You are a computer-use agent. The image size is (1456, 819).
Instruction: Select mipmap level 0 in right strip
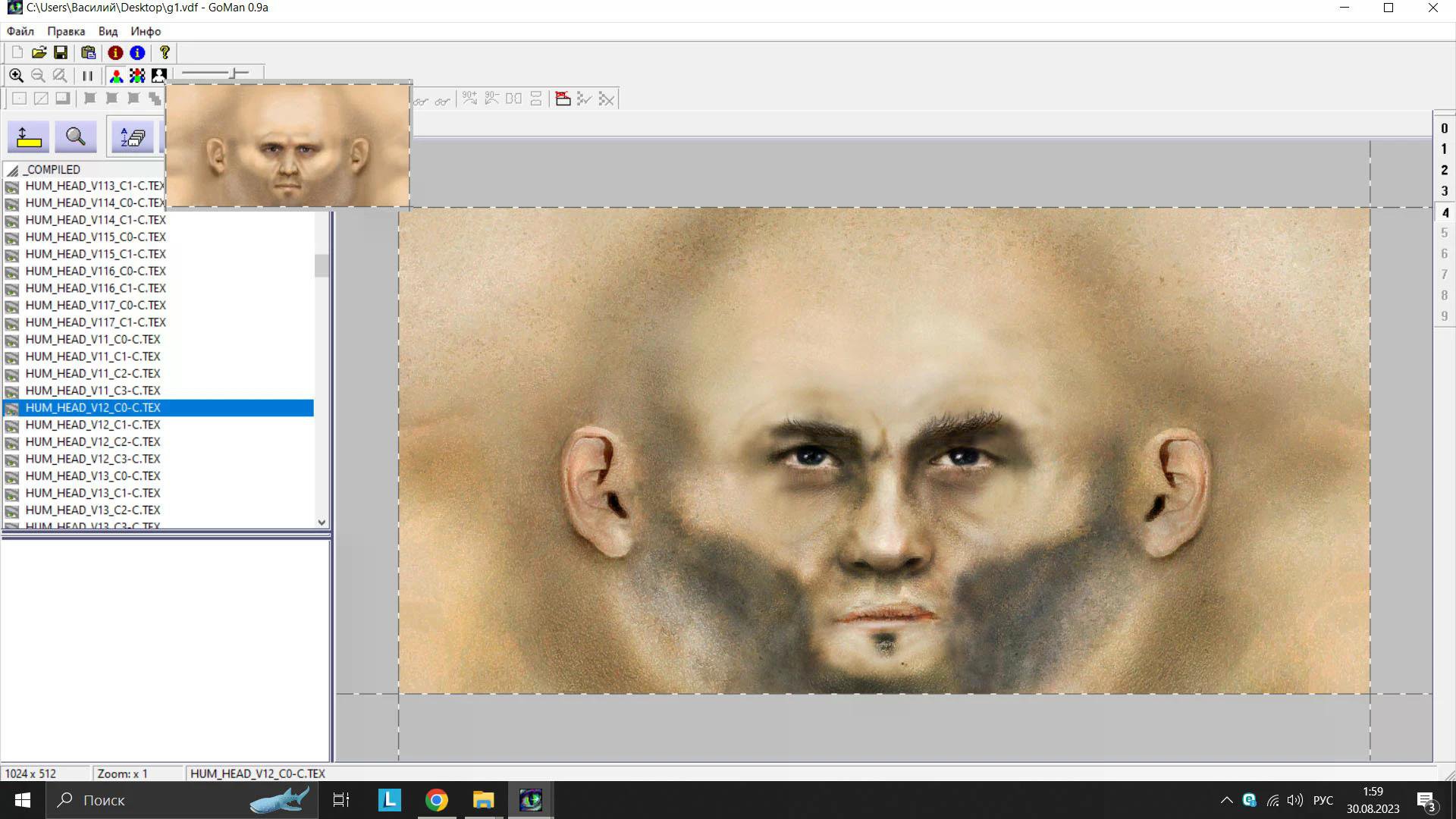[x=1444, y=129]
